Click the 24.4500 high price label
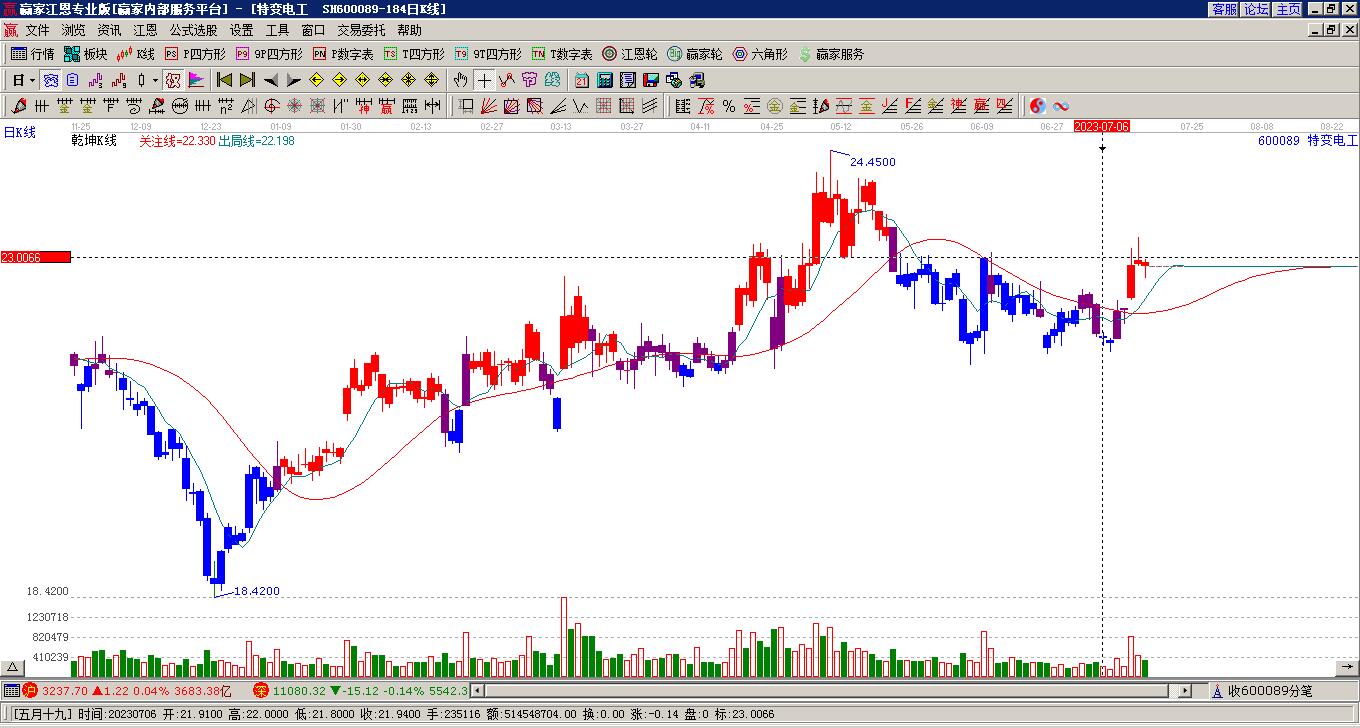1360x728 pixels. click(873, 162)
